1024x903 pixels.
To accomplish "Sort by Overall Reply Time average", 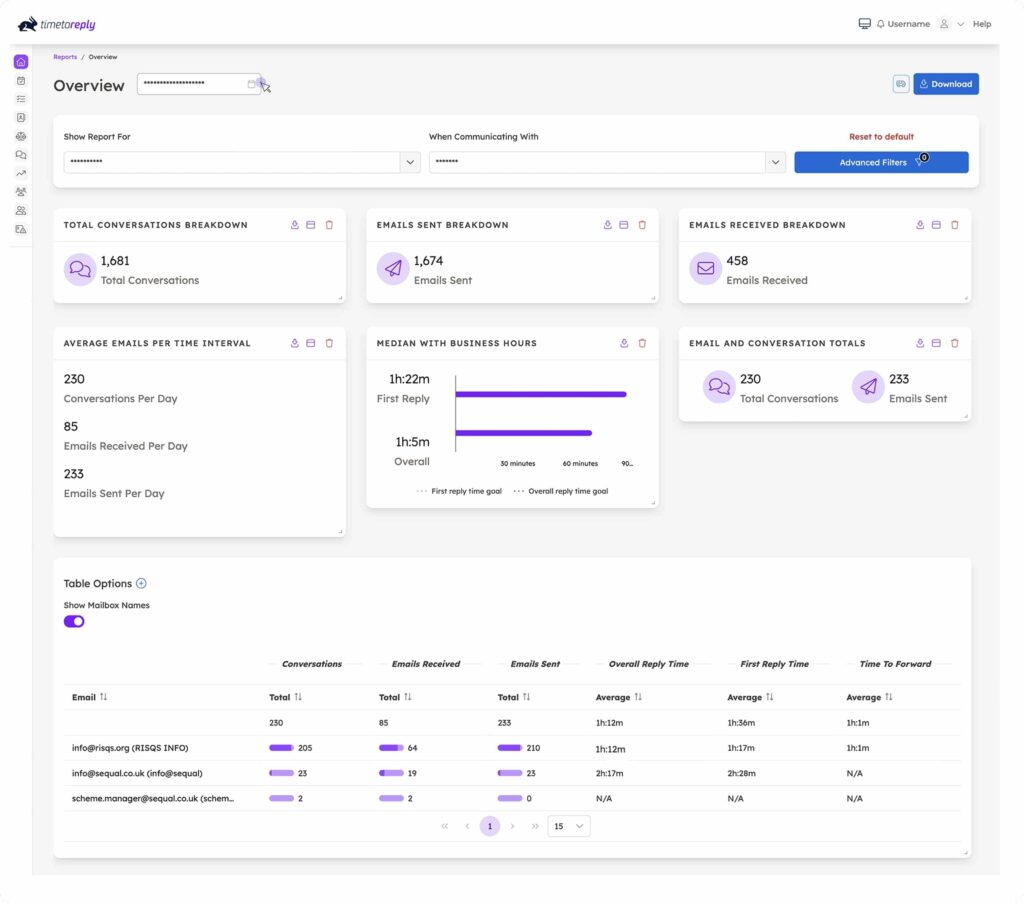I will (638, 697).
